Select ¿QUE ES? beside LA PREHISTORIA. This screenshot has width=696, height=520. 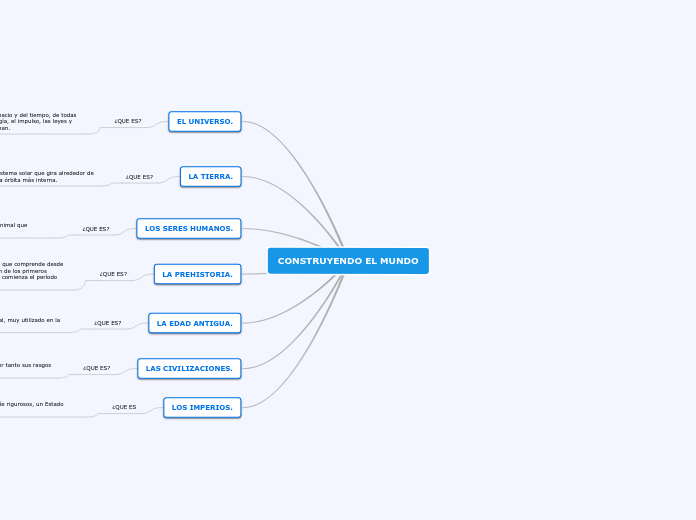point(113,274)
